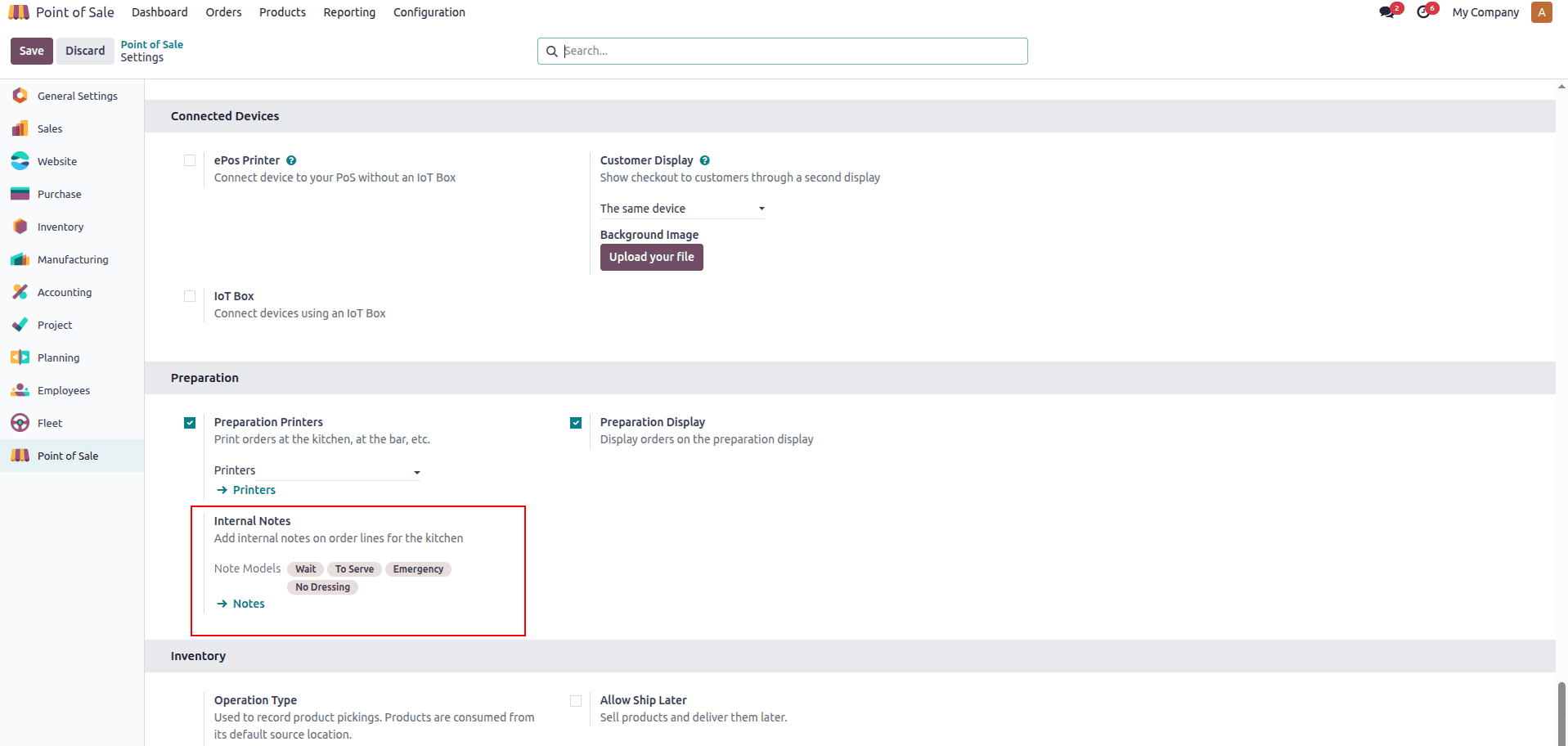1568x746 pixels.
Task: Follow the Notes link under Internal Notes
Action: [x=249, y=604]
